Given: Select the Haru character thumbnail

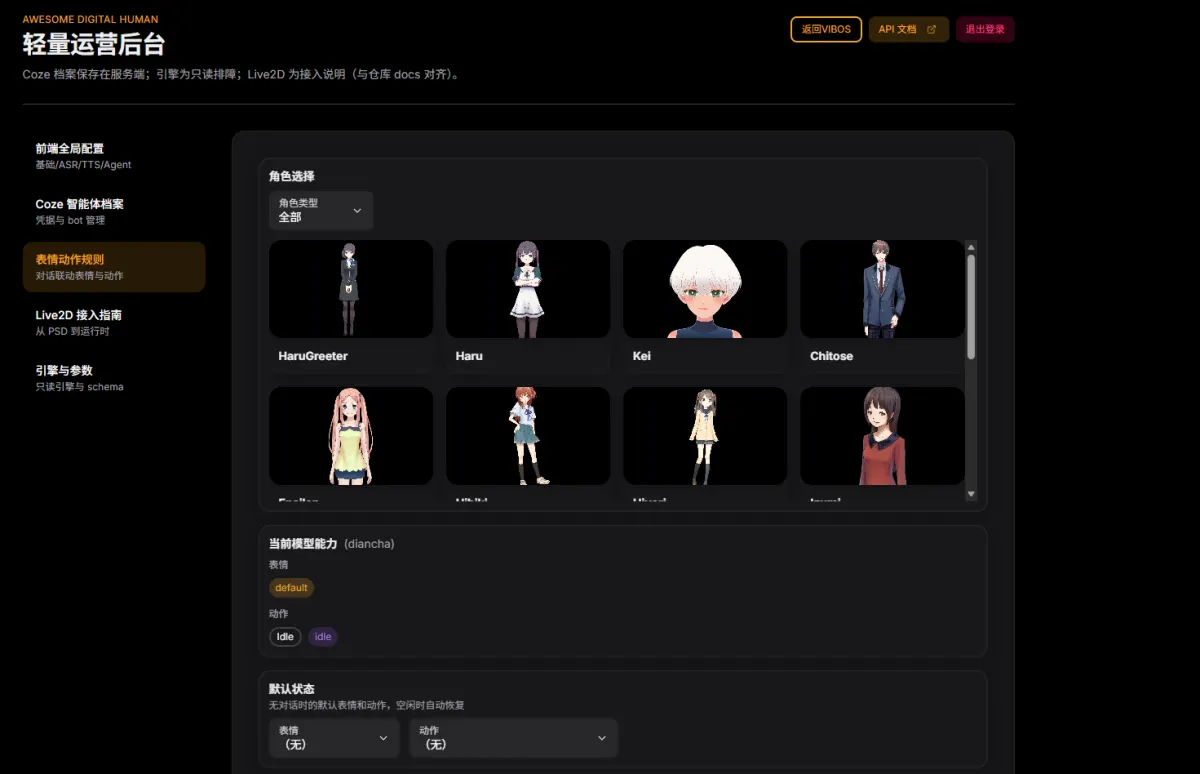Looking at the screenshot, I should tap(528, 289).
